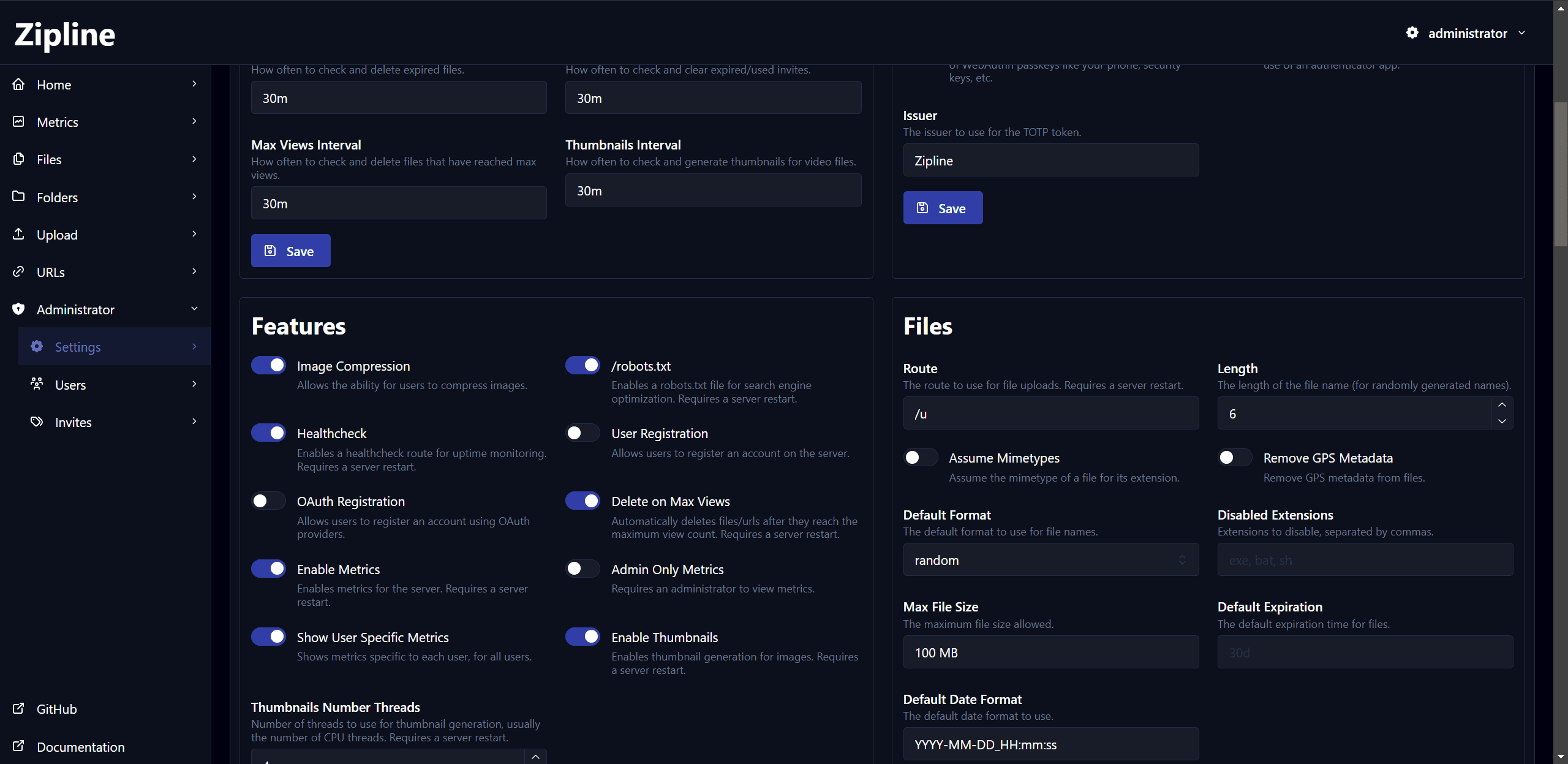Select the Home icon in sidebar
Viewport: 1568px width, 764px height.
(x=18, y=85)
